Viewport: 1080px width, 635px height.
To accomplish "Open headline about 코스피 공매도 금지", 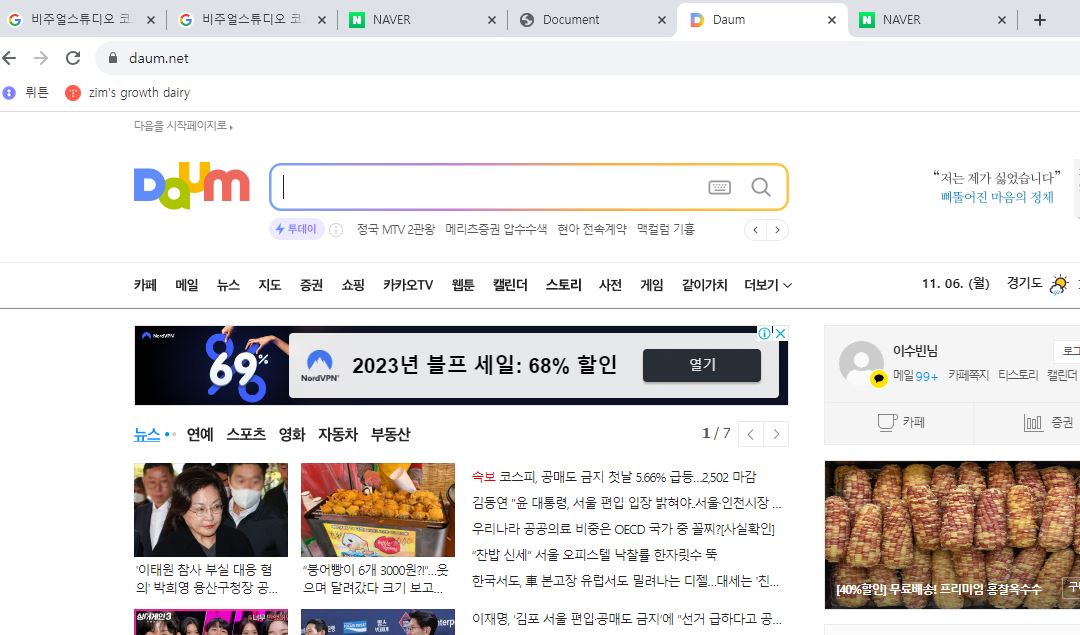I will pos(614,477).
